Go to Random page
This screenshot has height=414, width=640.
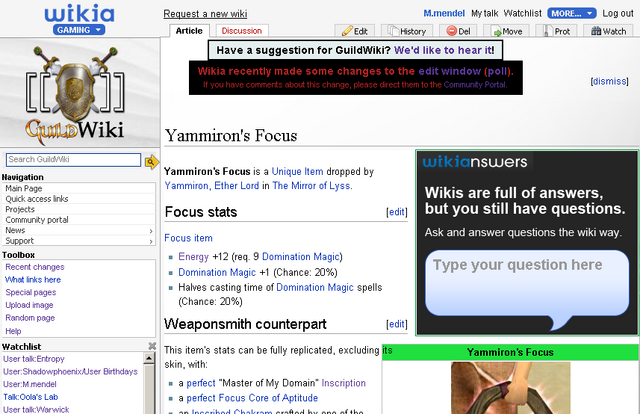(x=30, y=318)
